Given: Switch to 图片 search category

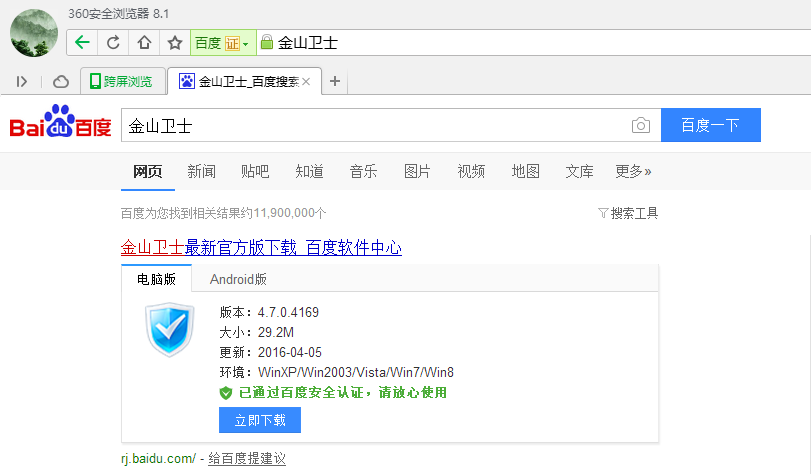Looking at the screenshot, I should 417,171.
